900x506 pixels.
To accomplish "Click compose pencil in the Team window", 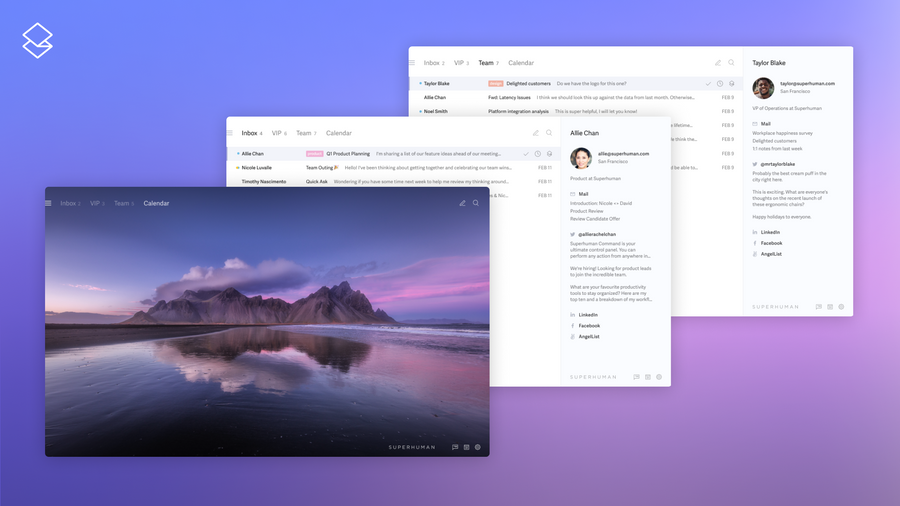I will 717,63.
